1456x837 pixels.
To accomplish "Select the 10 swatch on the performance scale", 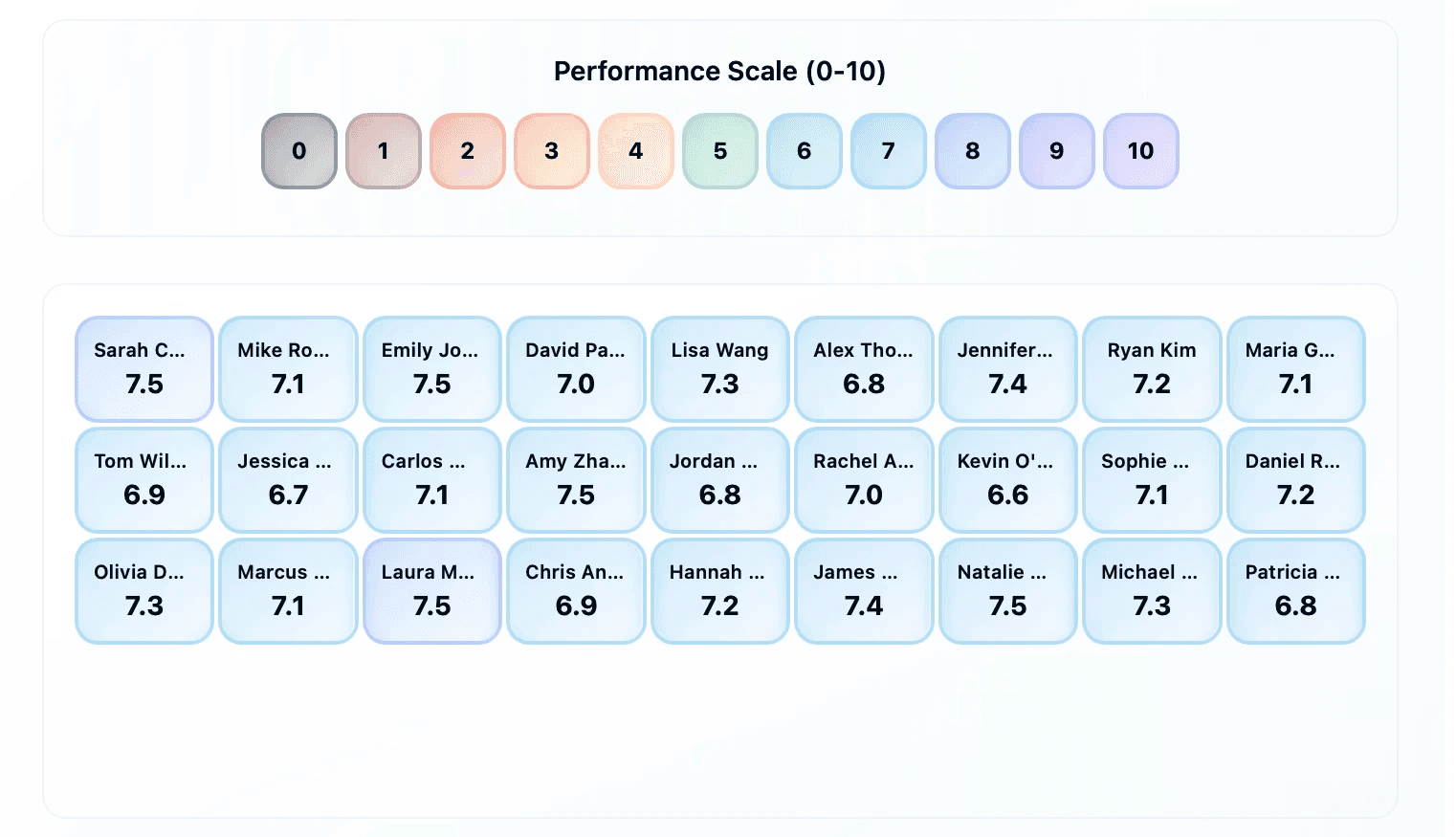I will pyautogui.click(x=1140, y=150).
